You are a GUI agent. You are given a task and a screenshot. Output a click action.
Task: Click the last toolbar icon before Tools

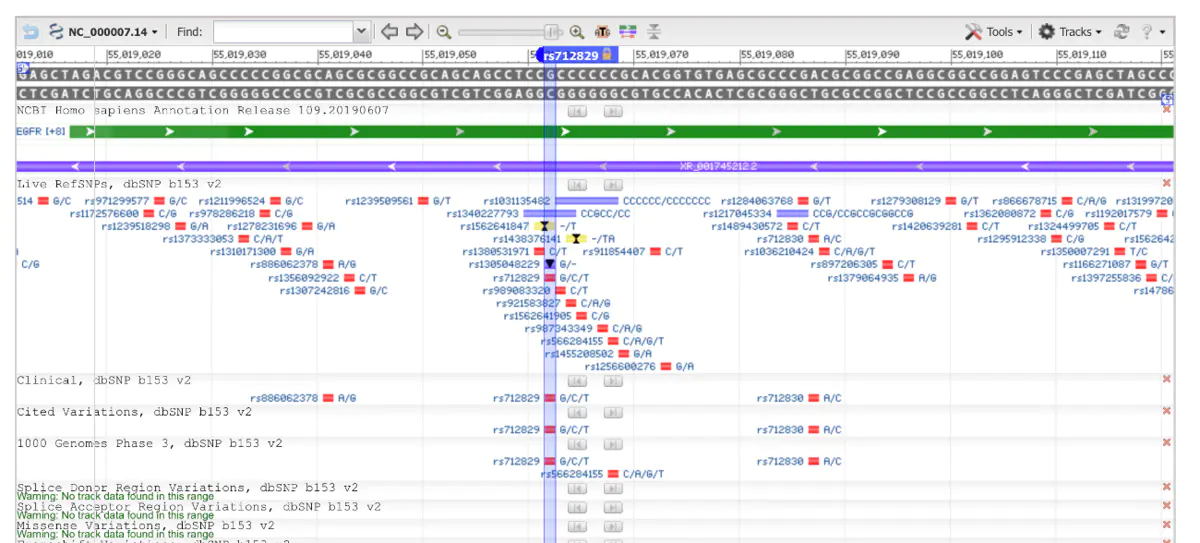[x=654, y=32]
